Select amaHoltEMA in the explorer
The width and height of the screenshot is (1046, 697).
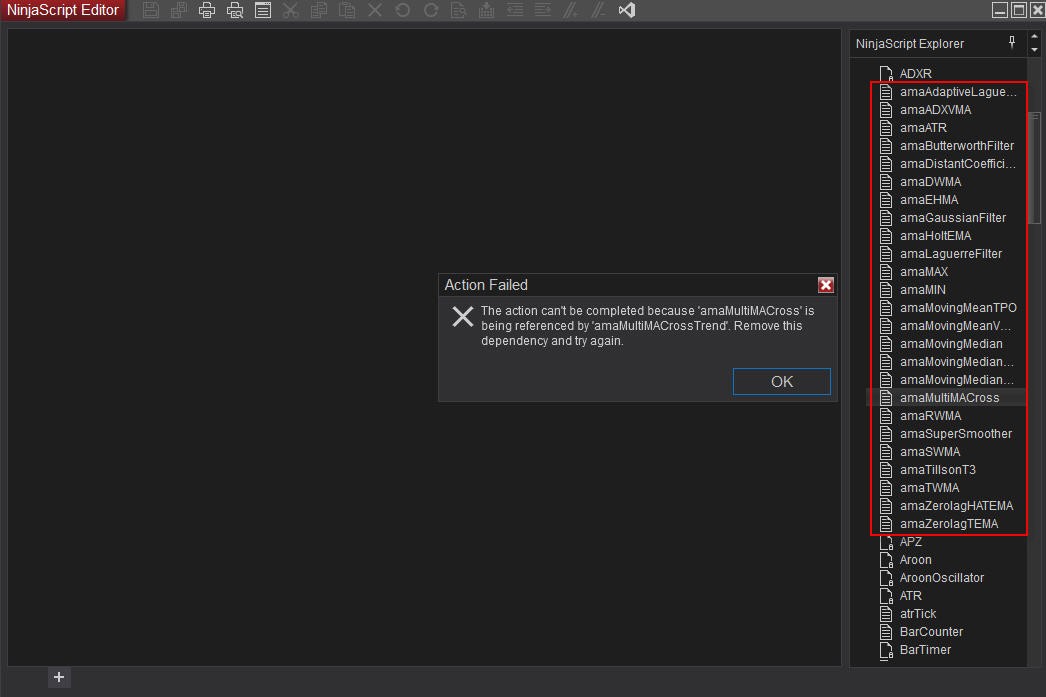click(935, 235)
